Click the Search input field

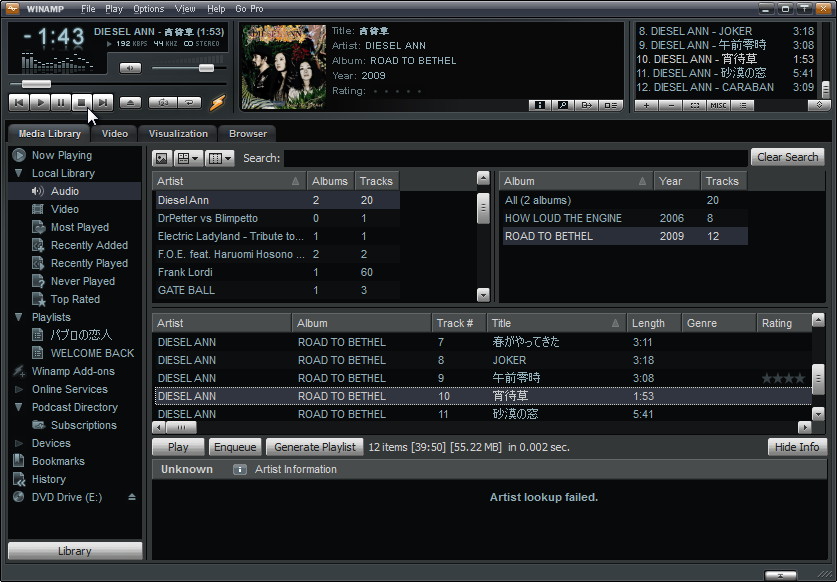[x=515, y=158]
